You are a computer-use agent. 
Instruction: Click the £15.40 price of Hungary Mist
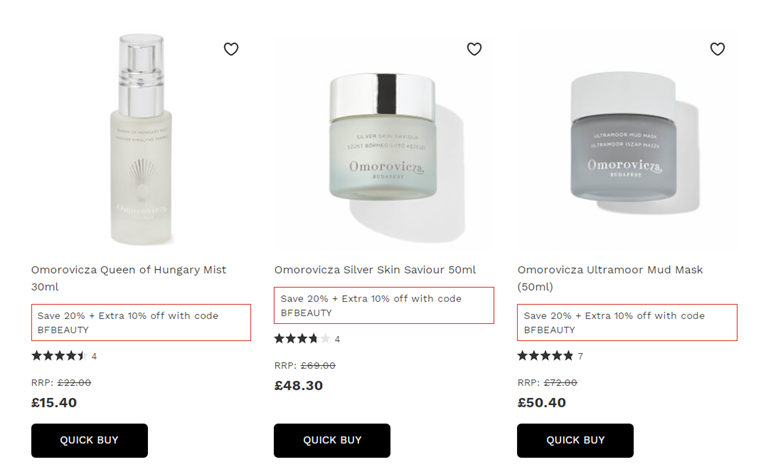tap(54, 403)
